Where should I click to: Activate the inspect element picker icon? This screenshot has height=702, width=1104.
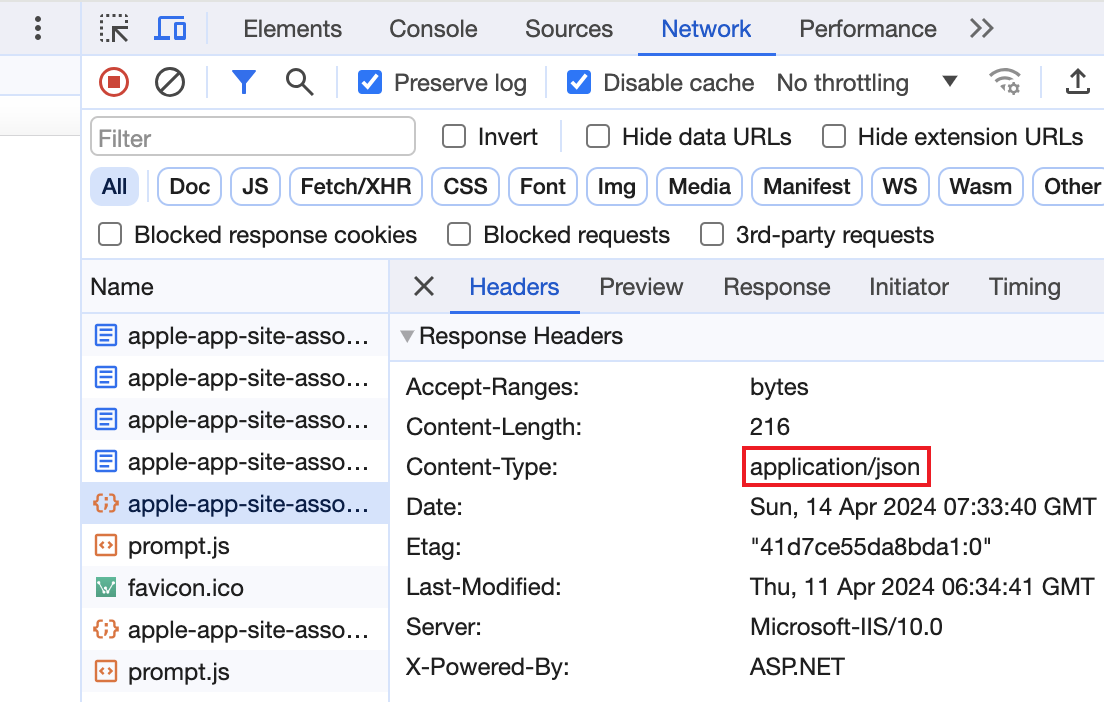click(x=114, y=29)
